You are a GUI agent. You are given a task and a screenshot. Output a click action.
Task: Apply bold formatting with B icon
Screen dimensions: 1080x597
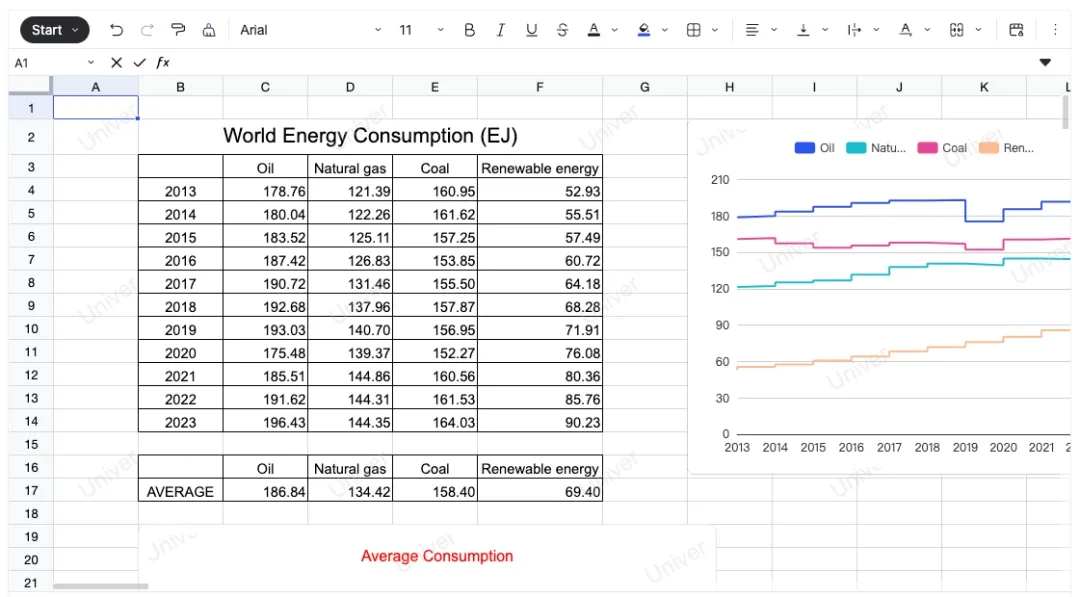tap(469, 30)
